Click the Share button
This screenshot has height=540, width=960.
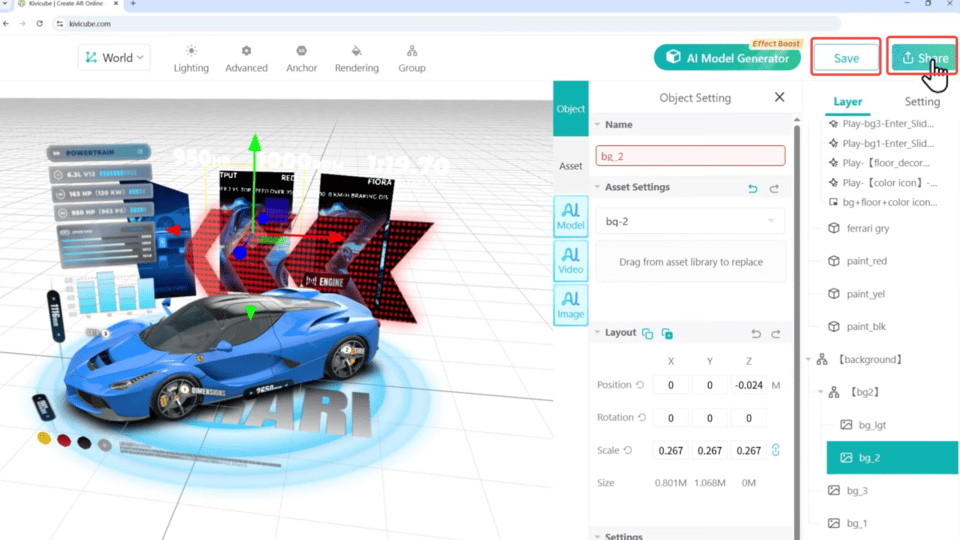point(923,58)
